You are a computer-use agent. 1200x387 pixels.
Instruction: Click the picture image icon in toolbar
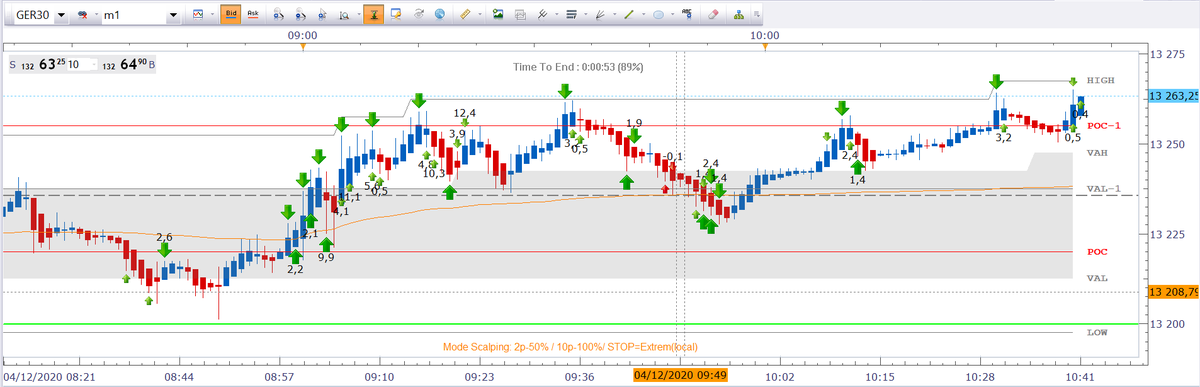[x=497, y=15]
